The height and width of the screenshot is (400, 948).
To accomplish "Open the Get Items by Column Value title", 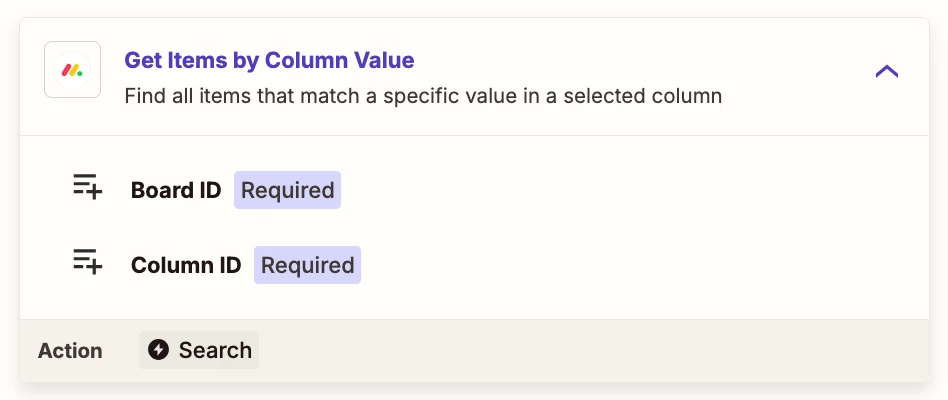I will (270, 60).
